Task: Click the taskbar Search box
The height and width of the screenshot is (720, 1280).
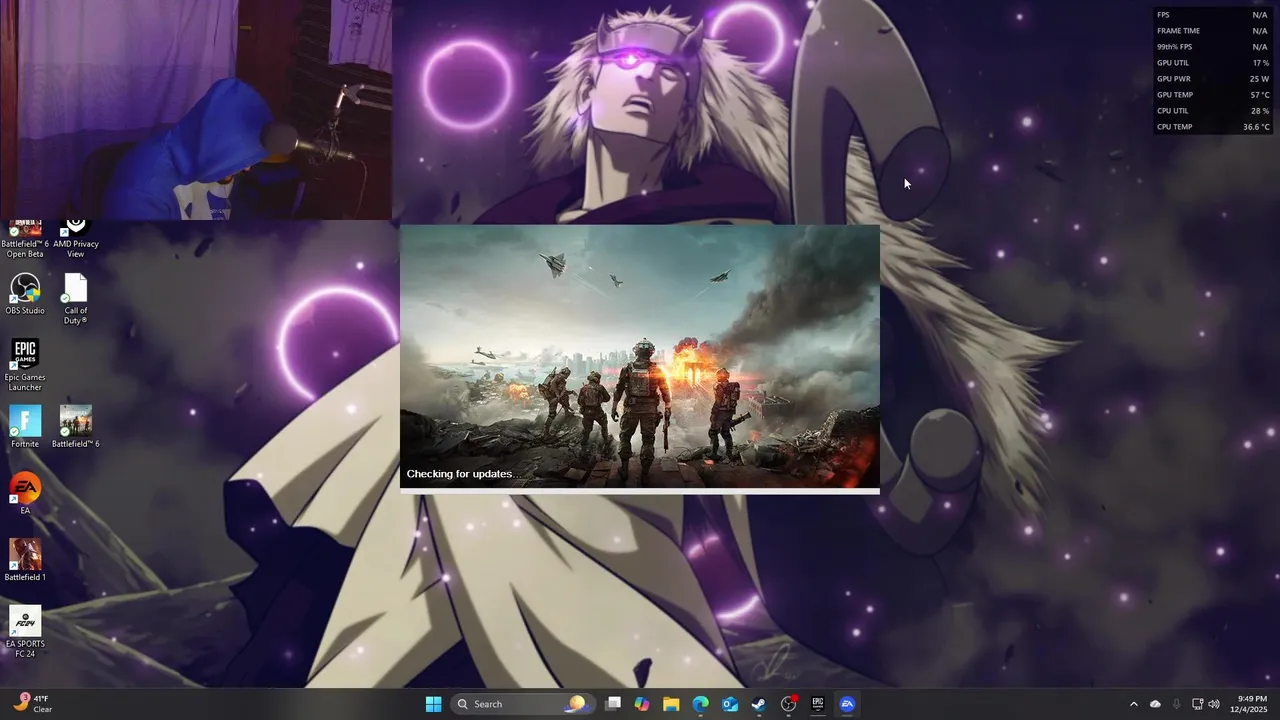Action: (x=521, y=704)
